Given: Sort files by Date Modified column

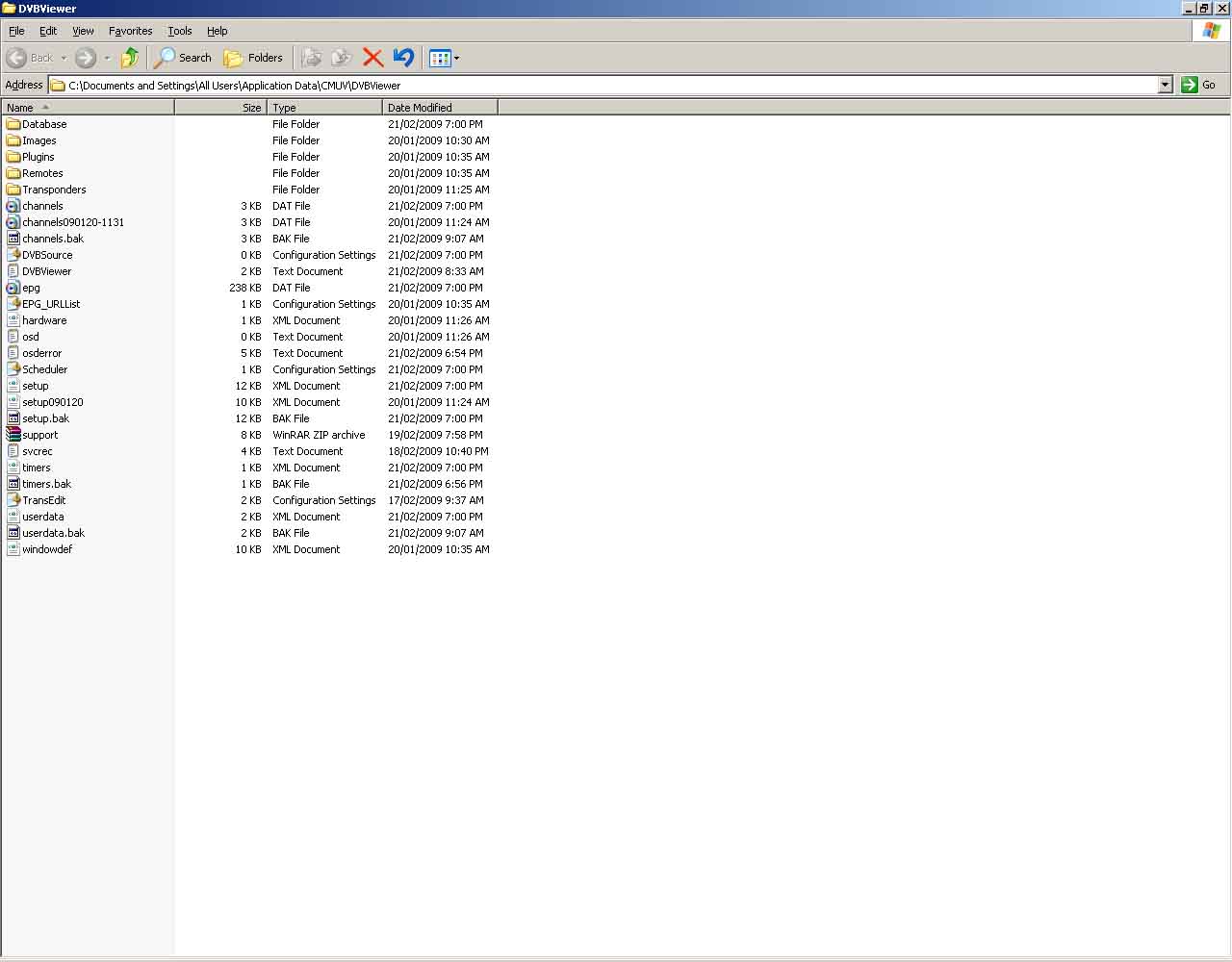Looking at the screenshot, I should [x=440, y=108].
